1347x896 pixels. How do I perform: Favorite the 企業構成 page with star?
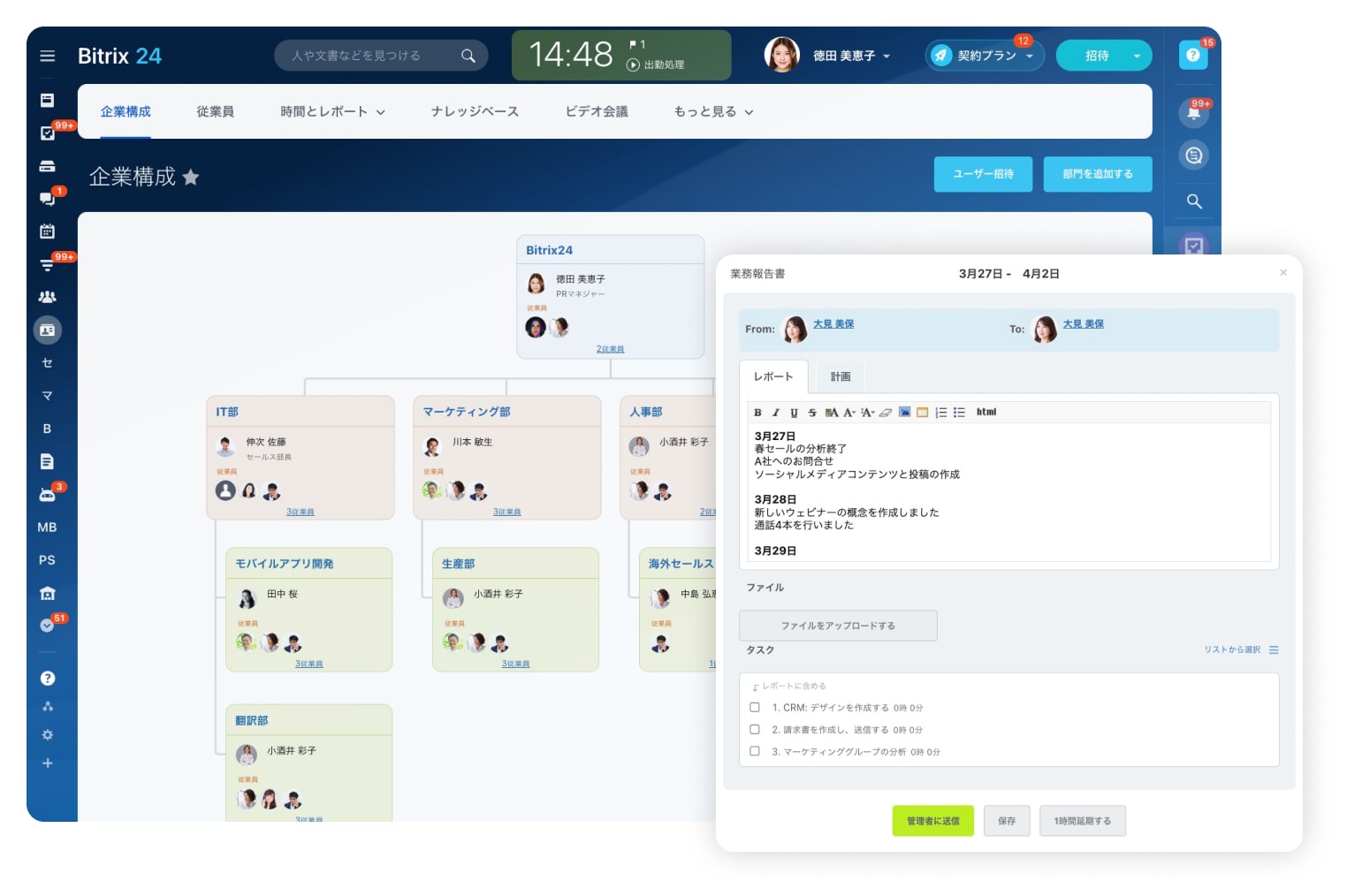(191, 178)
